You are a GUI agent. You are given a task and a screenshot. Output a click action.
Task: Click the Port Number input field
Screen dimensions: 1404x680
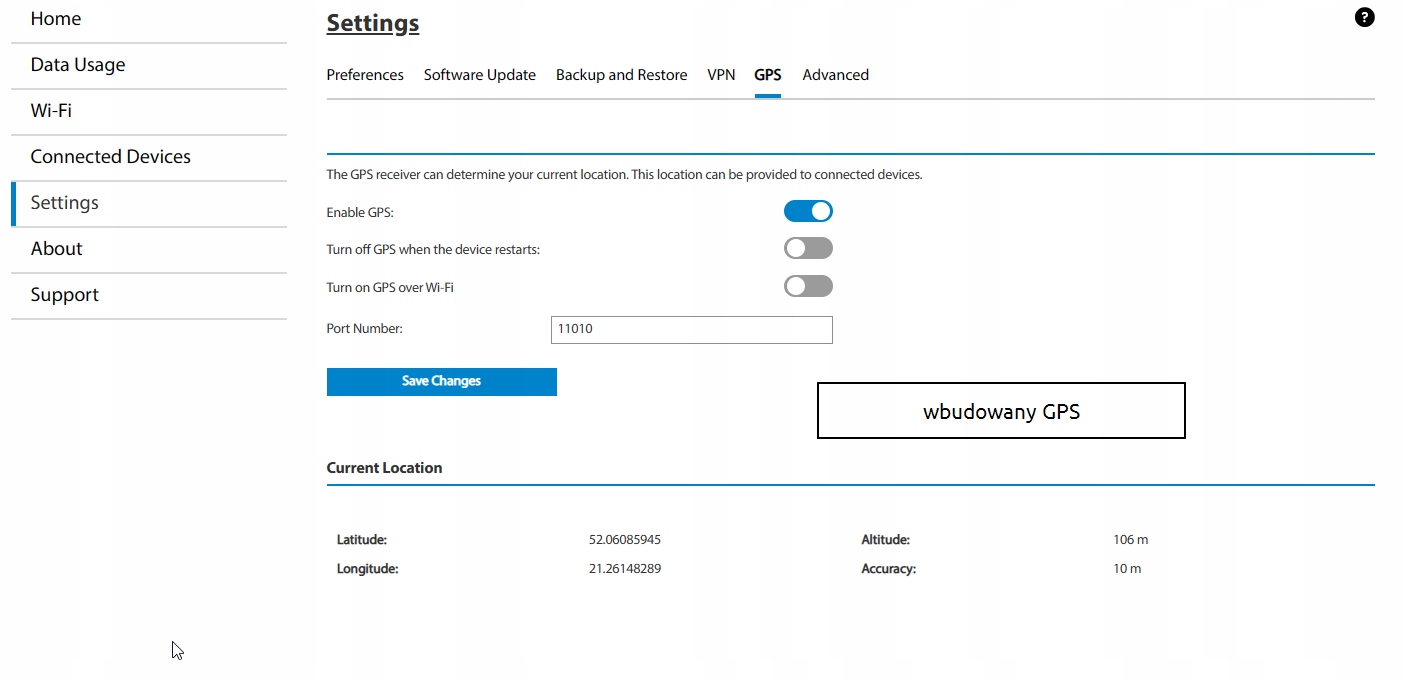click(691, 329)
